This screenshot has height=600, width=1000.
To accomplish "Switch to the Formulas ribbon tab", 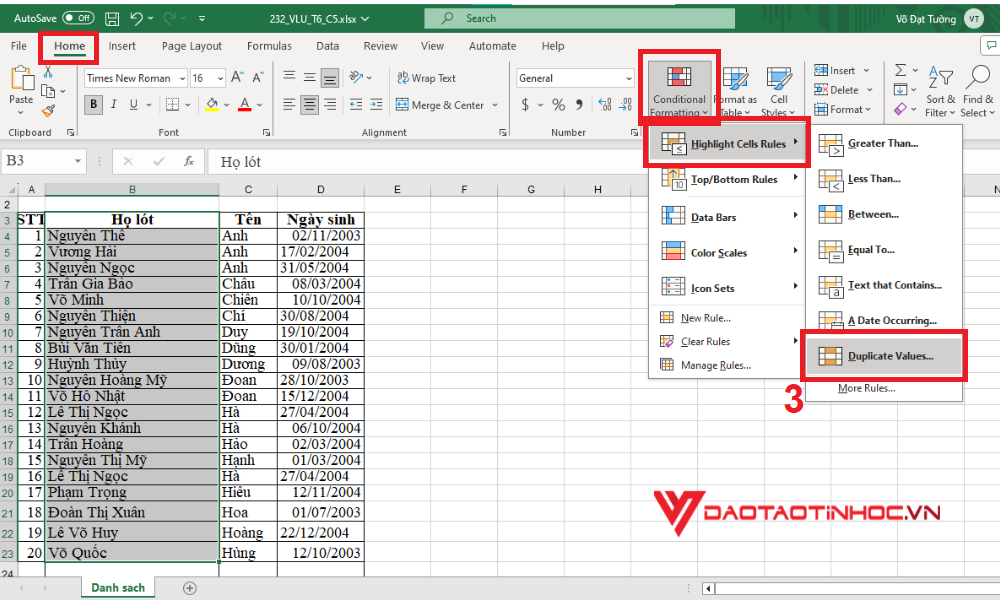I will tap(269, 46).
